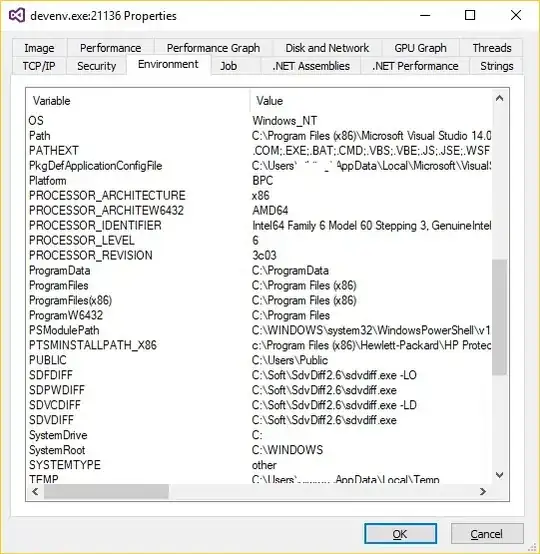Select the PROCESSOR_ARCHITECTURE row

tap(259, 195)
